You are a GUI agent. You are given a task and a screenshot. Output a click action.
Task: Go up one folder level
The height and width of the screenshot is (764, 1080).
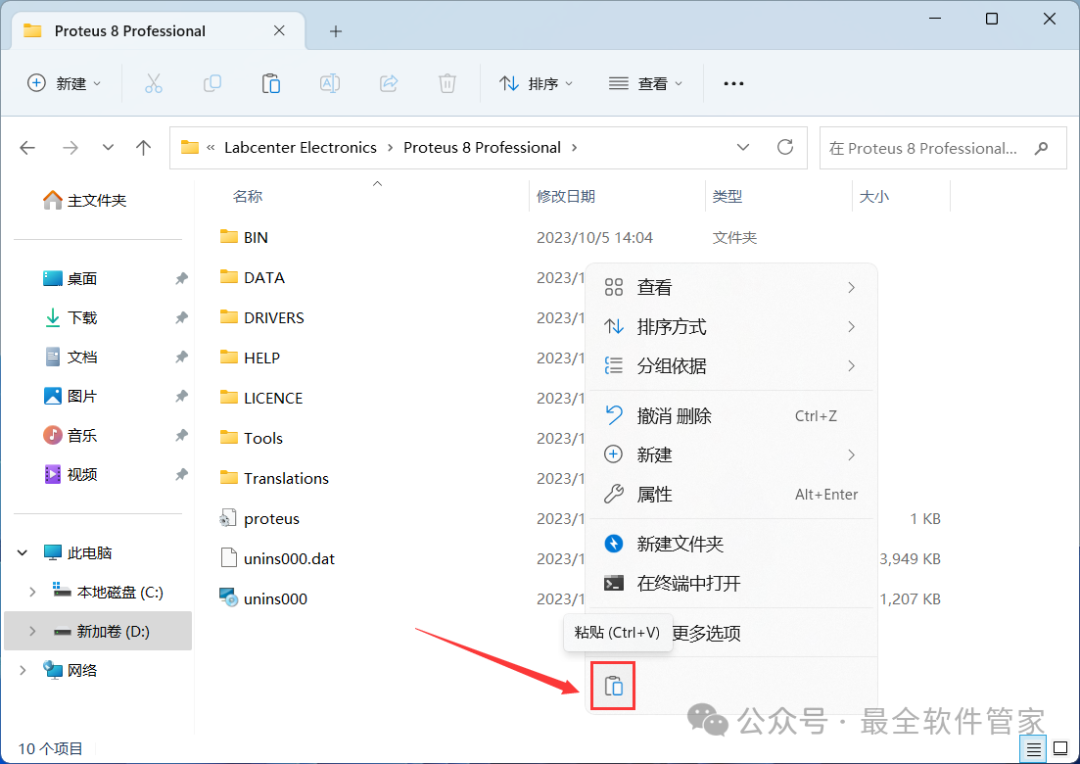[143, 147]
